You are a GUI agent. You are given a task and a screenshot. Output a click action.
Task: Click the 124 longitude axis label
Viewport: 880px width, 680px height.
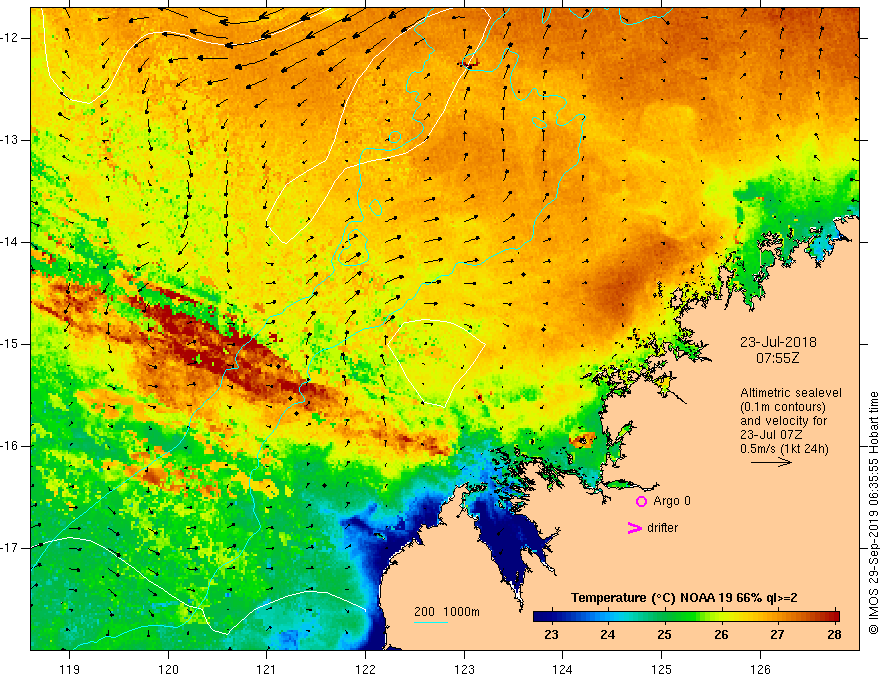[x=563, y=669]
